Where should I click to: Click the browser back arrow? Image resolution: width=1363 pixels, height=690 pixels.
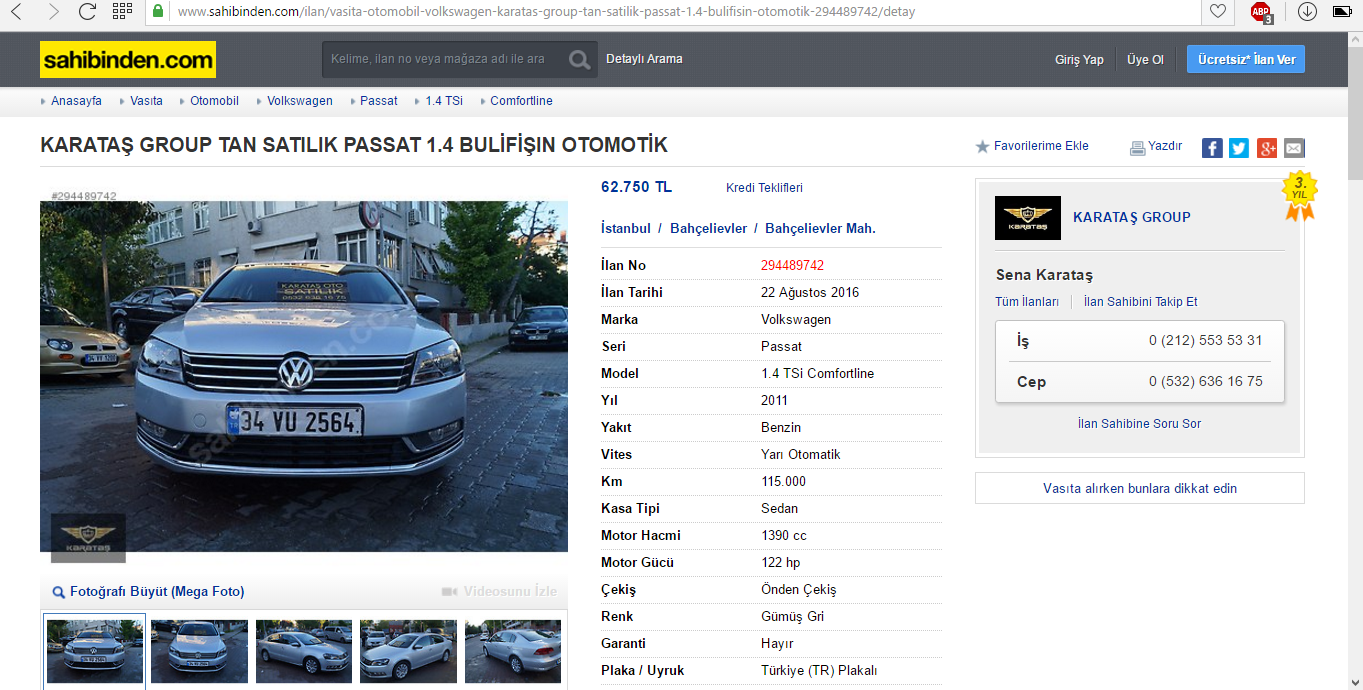tap(15, 12)
